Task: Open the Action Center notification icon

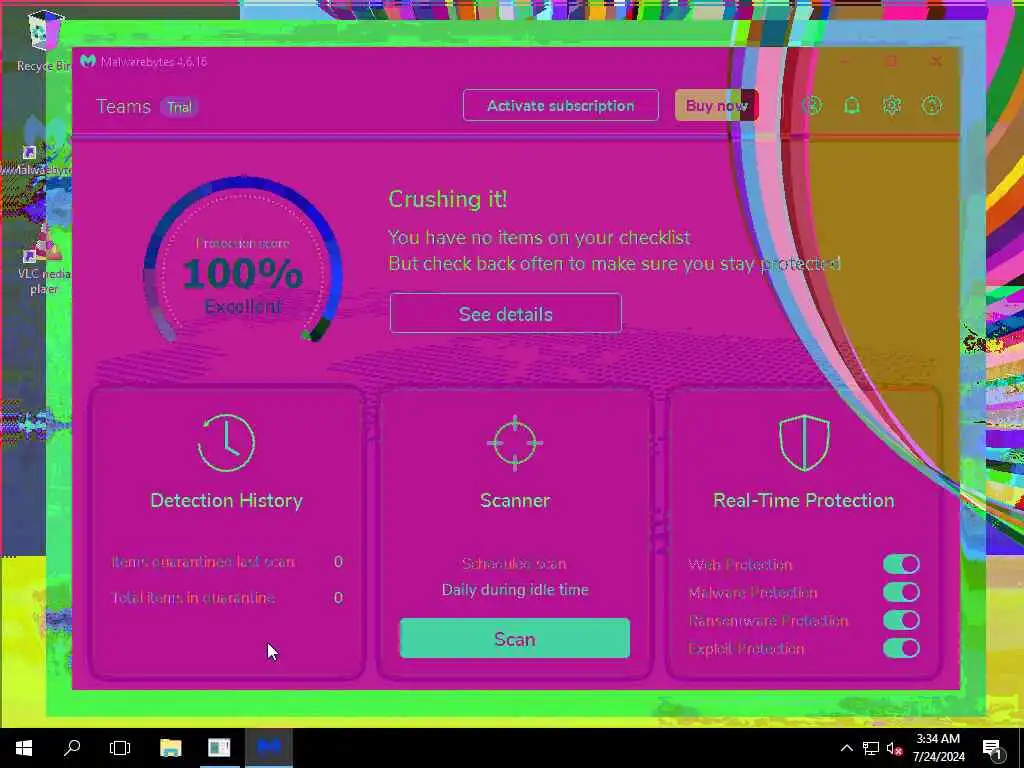Action: point(993,748)
